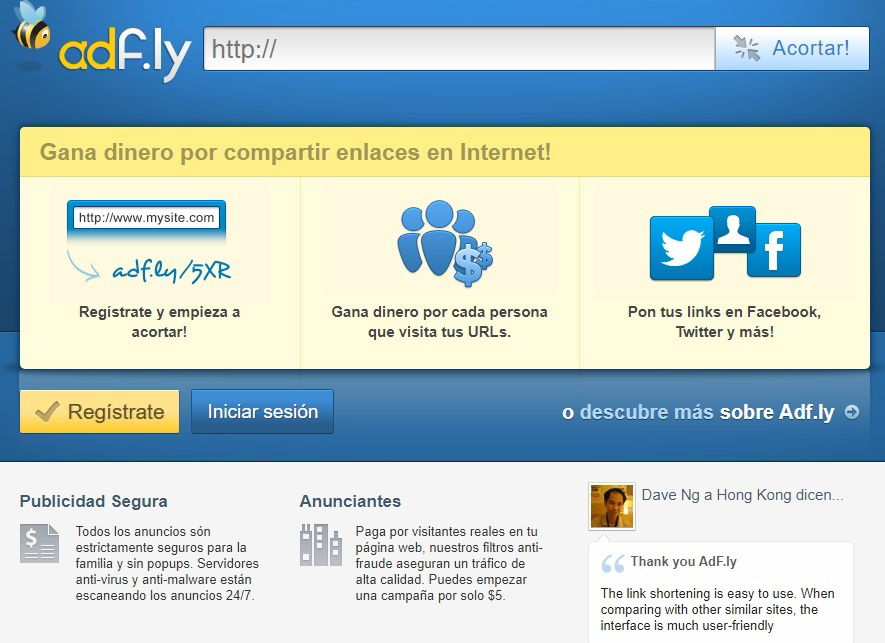Click the quotation mark icon in testimonial
The image size is (885, 643).
(x=613, y=563)
